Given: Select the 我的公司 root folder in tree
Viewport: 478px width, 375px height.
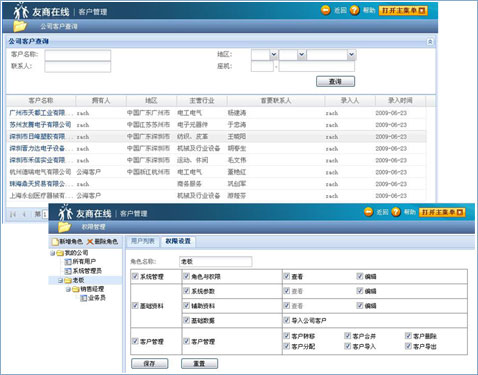Looking at the screenshot, I should 73,253.
